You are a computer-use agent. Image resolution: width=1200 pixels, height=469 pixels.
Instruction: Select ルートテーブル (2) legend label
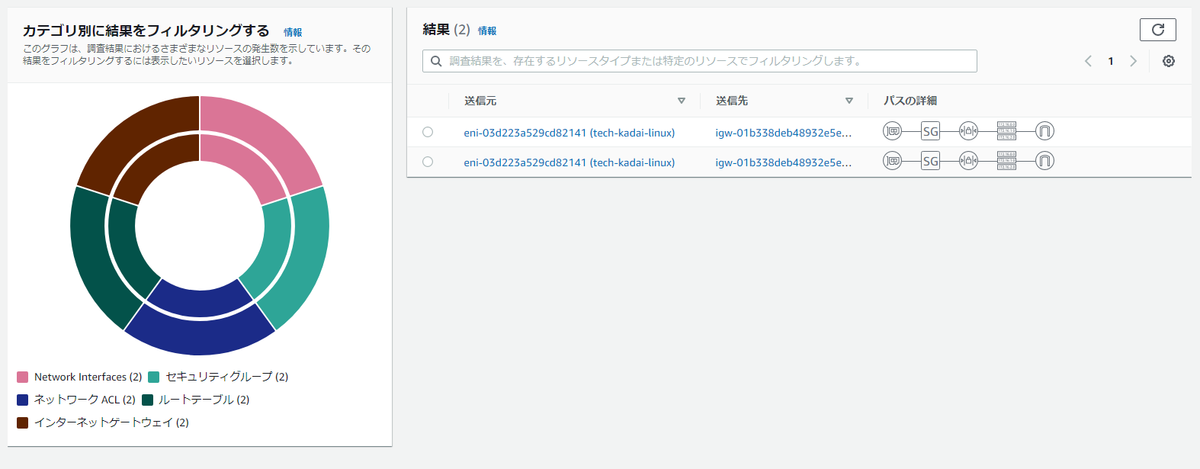point(204,400)
